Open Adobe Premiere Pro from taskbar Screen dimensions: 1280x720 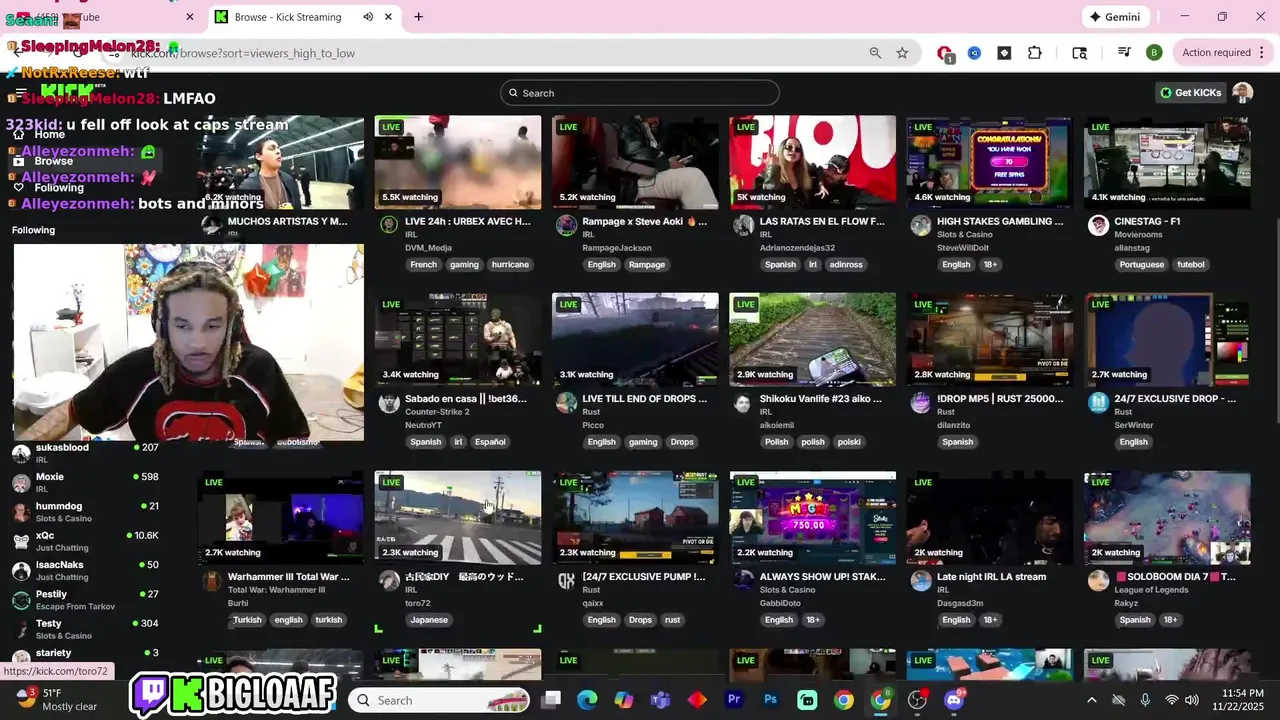tap(734, 700)
